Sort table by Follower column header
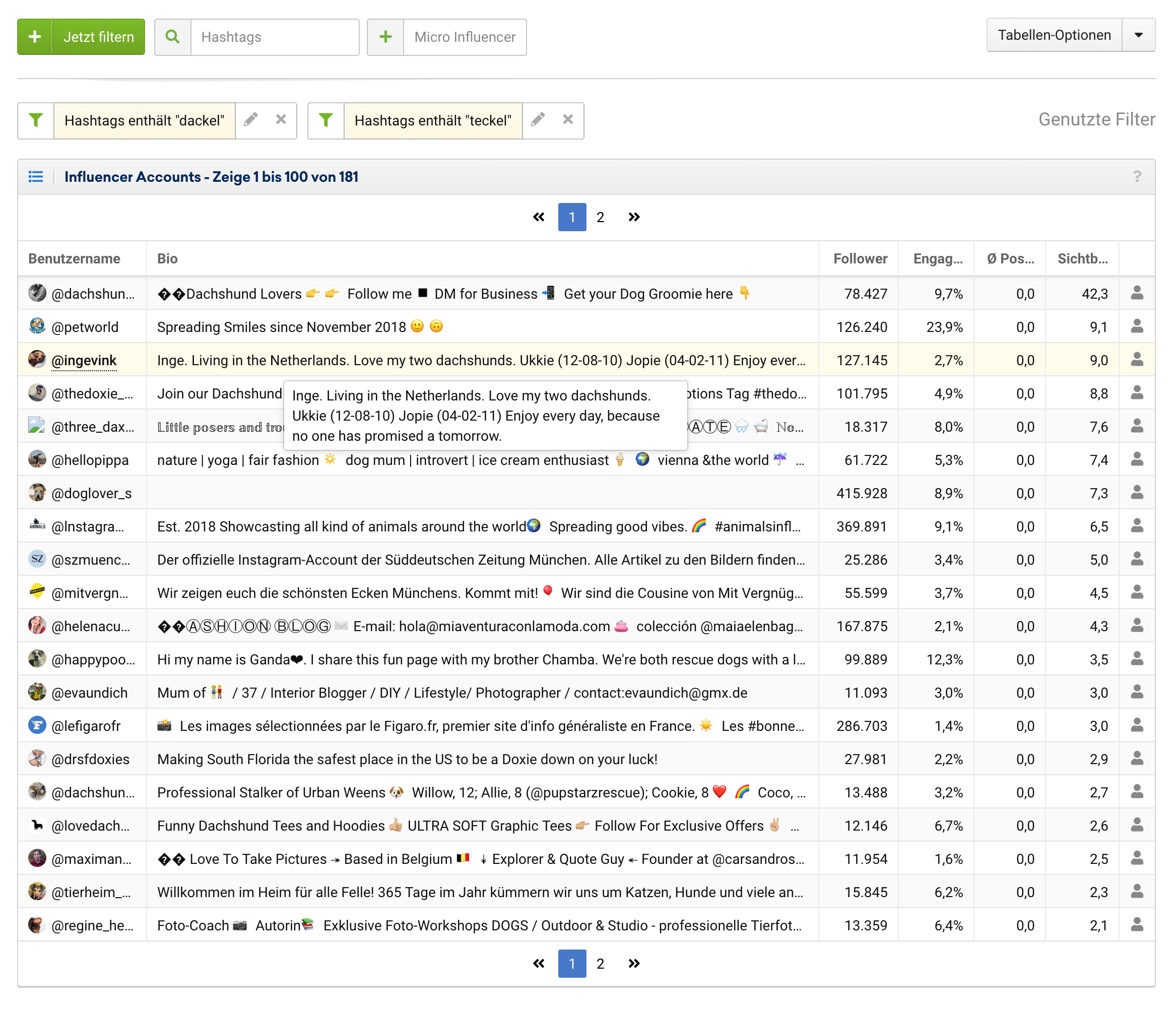 [x=859, y=259]
